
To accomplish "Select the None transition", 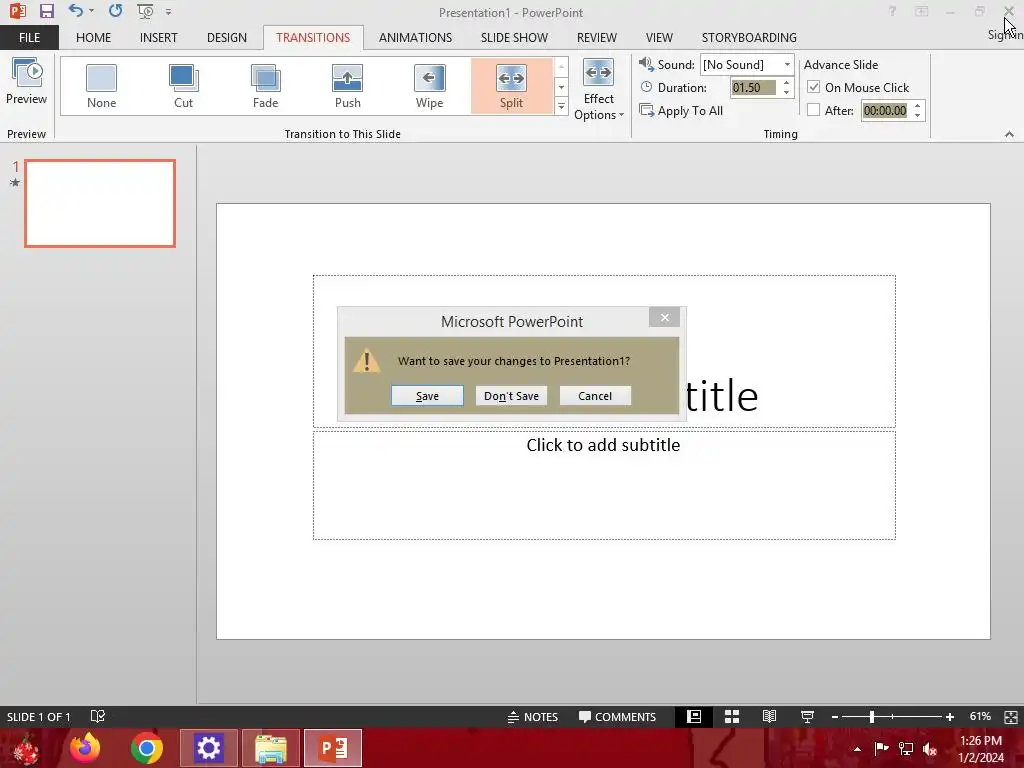I will pyautogui.click(x=101, y=86).
